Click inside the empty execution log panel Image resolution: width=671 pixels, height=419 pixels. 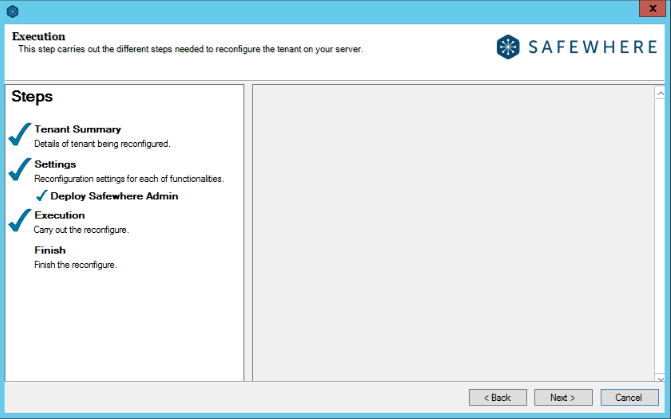(x=452, y=232)
